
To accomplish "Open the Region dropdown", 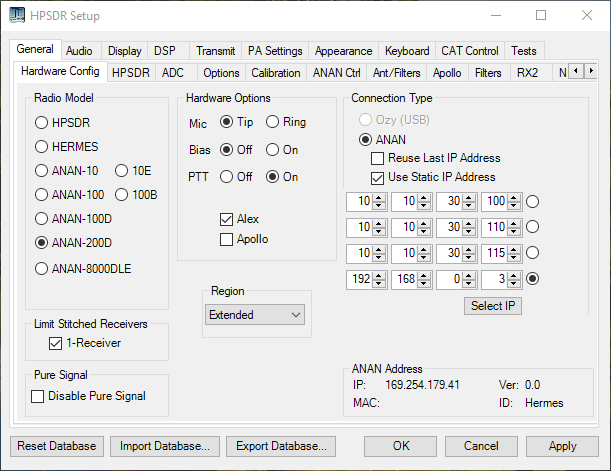I will [x=254, y=315].
